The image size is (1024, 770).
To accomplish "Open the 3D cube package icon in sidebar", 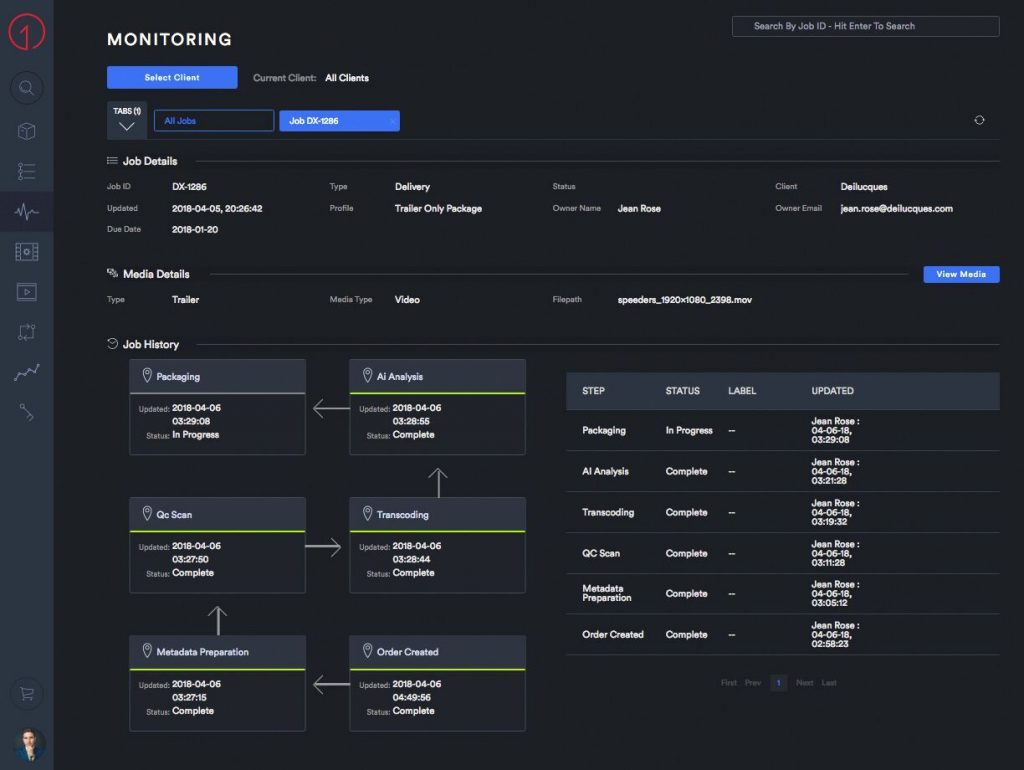I will (x=27, y=131).
